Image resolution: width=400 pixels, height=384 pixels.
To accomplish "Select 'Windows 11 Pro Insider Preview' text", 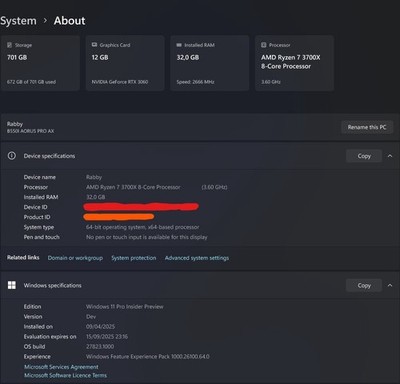I will [125, 307].
